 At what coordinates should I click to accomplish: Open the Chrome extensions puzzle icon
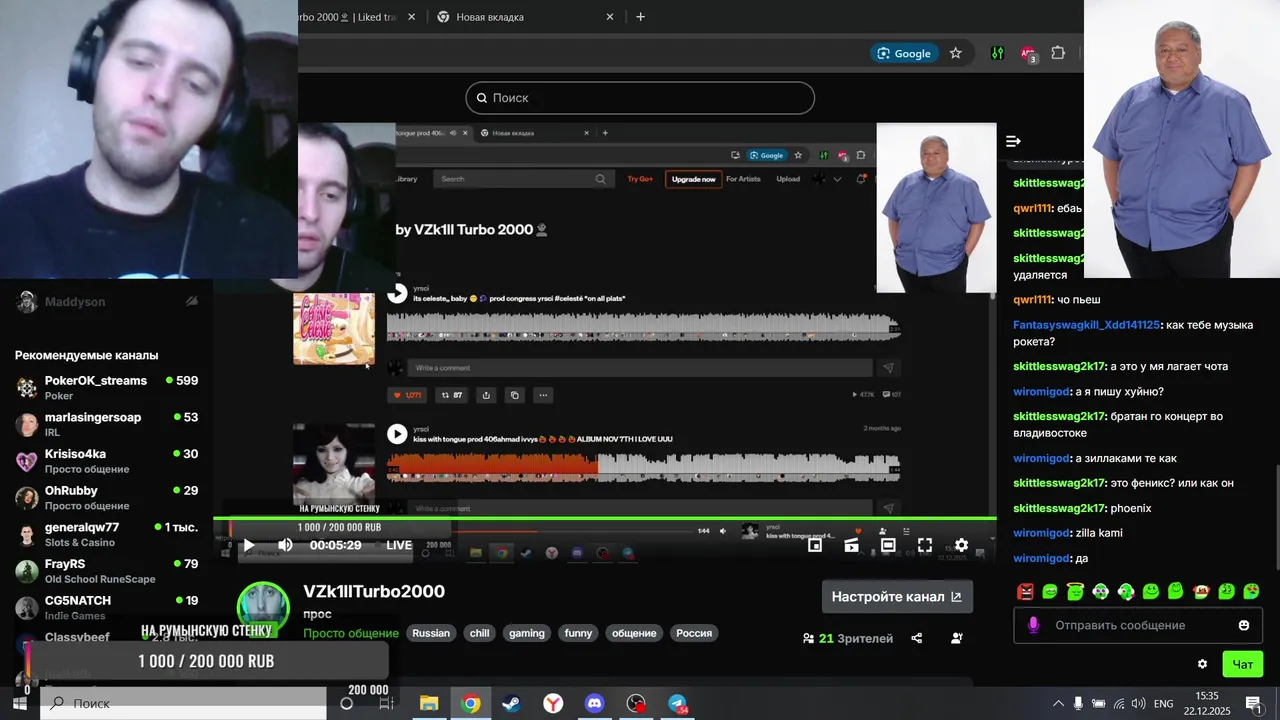1058,53
